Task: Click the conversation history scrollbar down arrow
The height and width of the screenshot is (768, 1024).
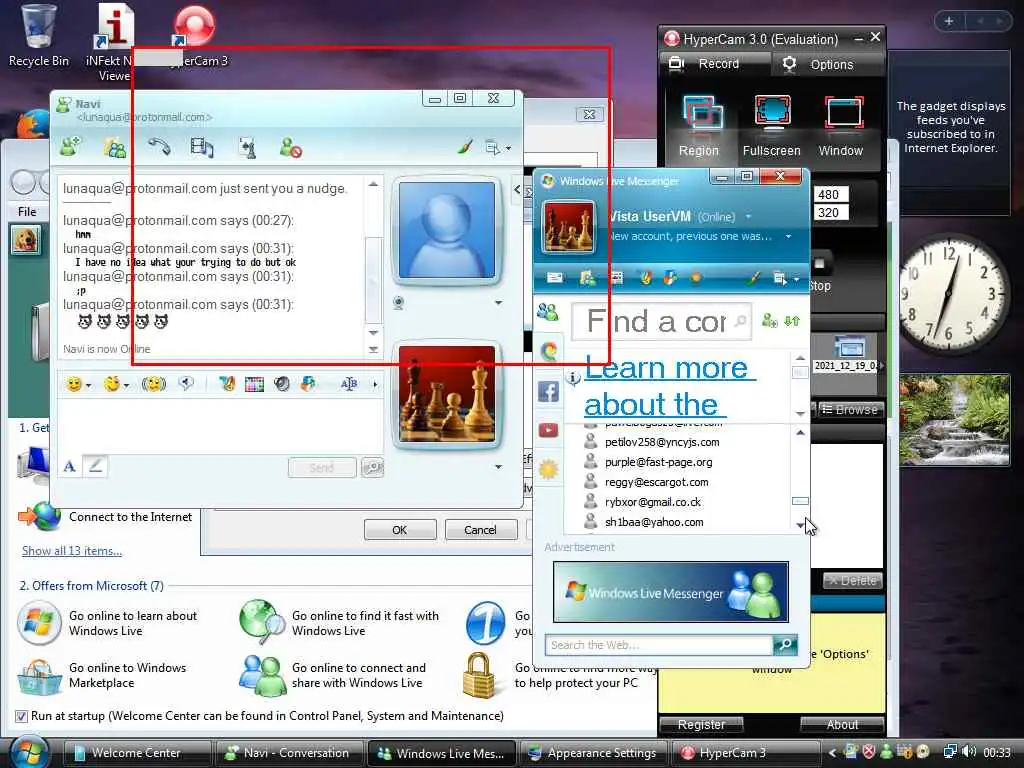Action: tap(374, 333)
